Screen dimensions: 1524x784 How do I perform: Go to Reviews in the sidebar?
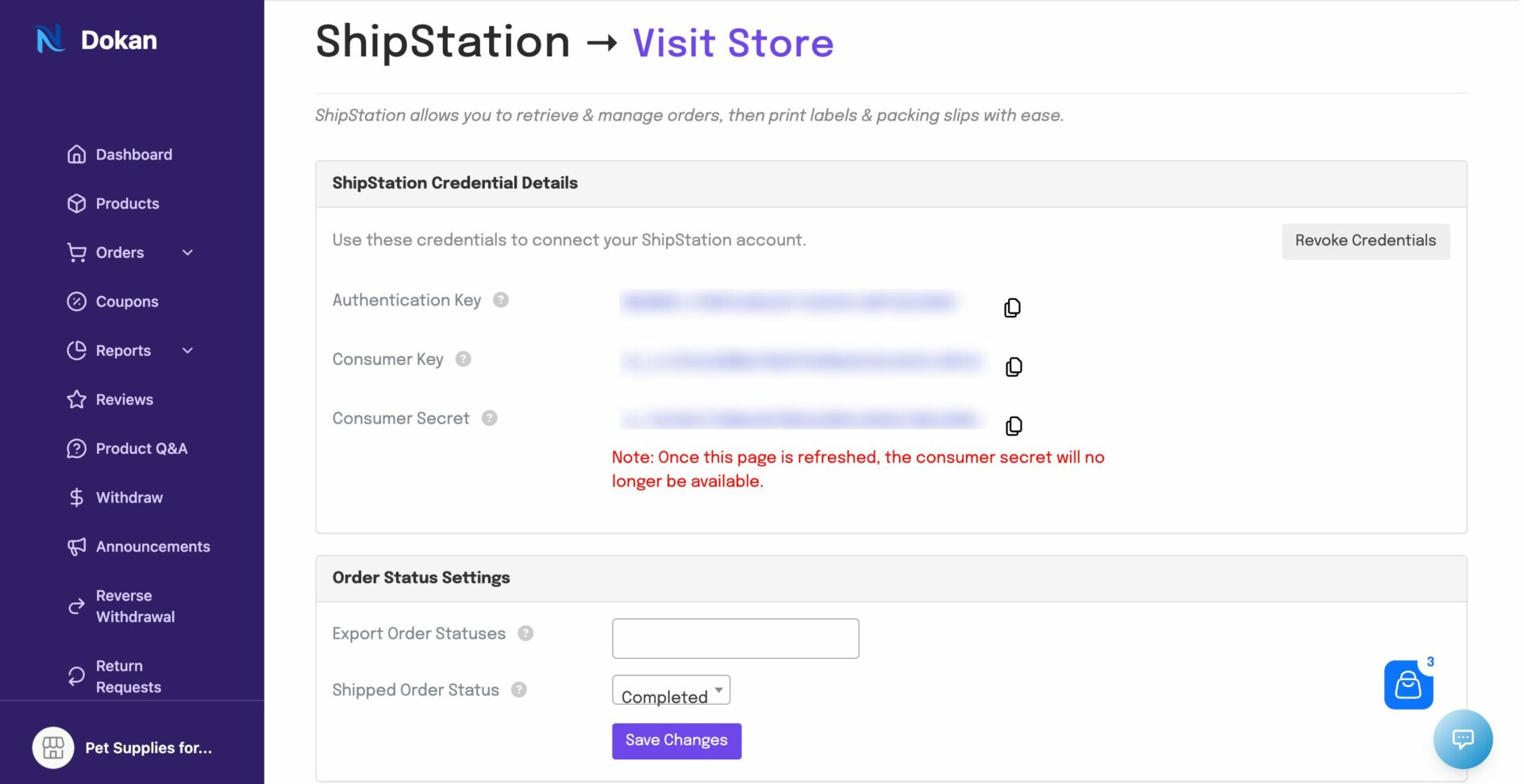pos(125,399)
